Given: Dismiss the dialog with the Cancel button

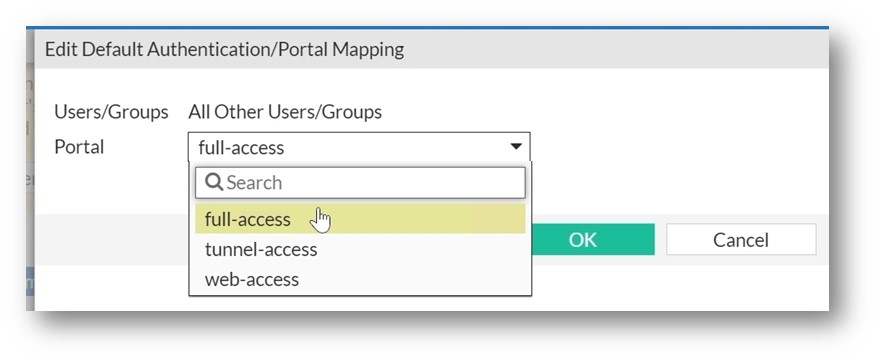Looking at the screenshot, I should (x=741, y=240).
